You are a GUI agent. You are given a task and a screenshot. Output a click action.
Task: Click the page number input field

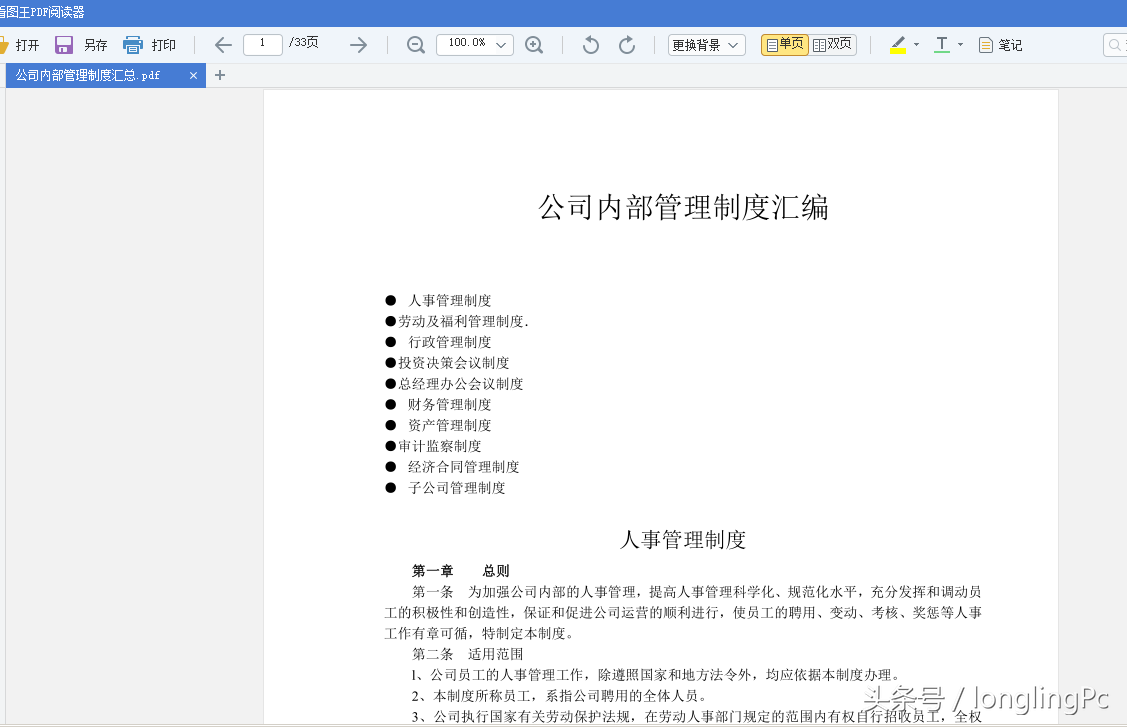tap(262, 45)
